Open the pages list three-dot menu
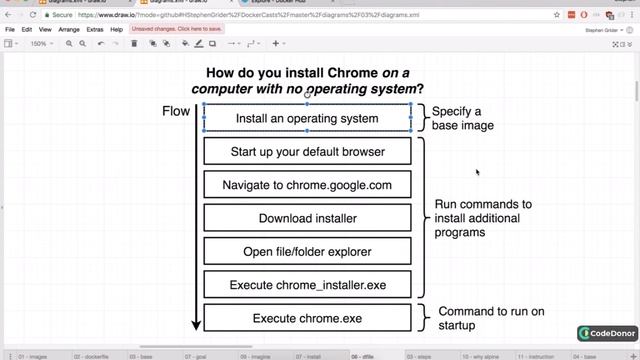The width and height of the screenshot is (640, 360). point(10,357)
